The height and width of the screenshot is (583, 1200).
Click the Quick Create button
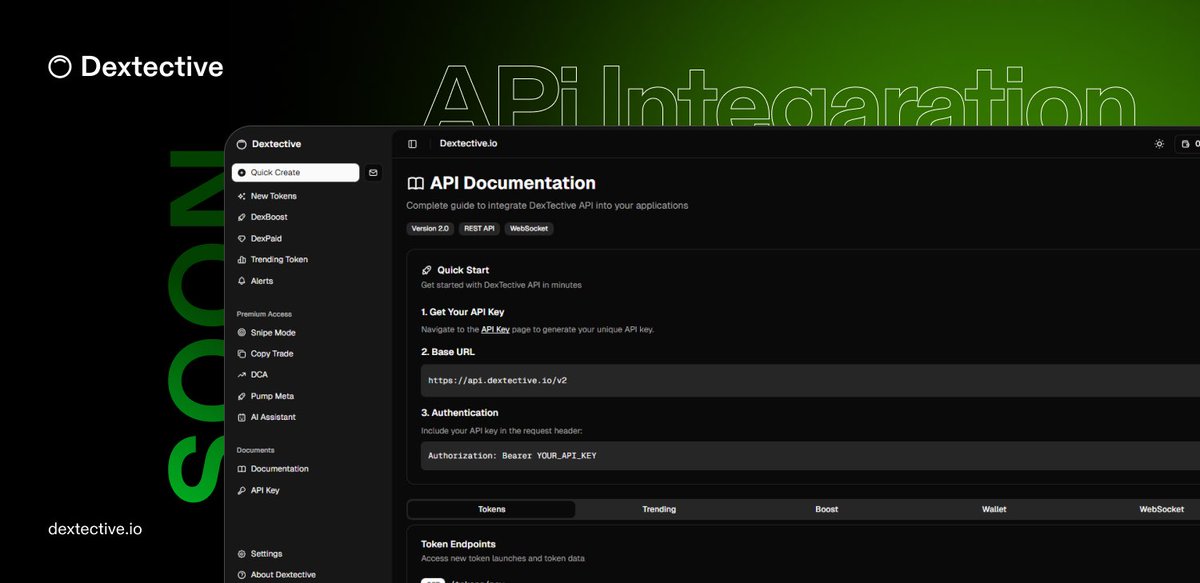point(295,173)
